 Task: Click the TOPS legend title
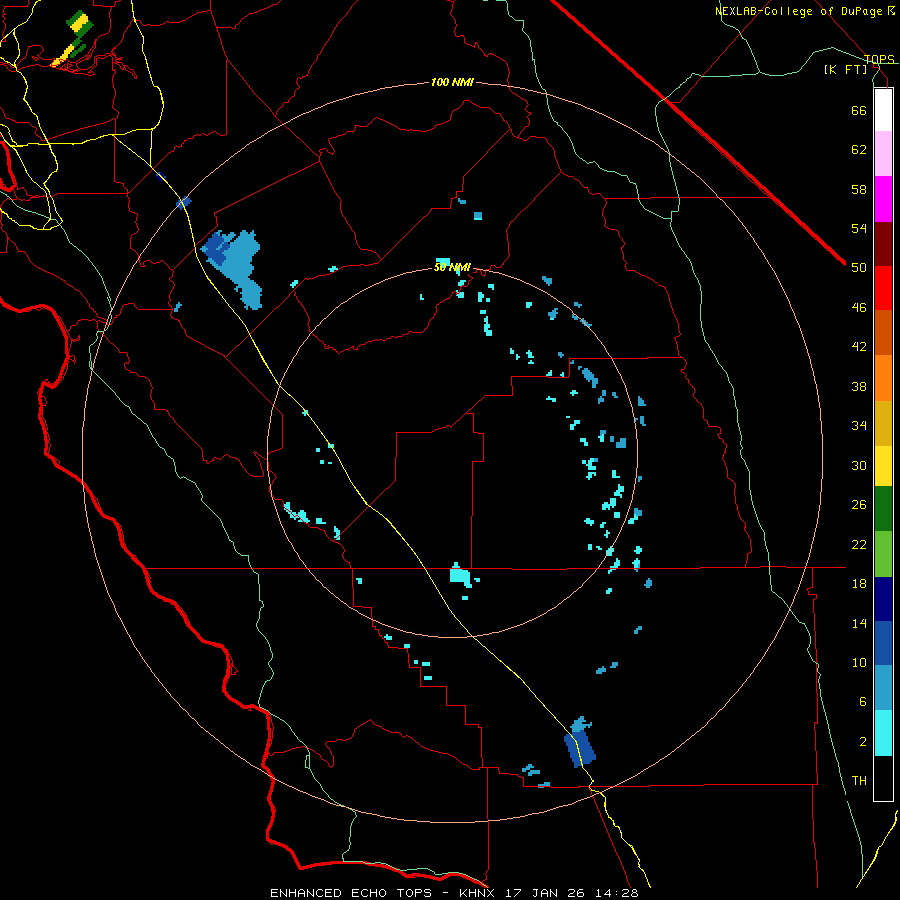click(879, 59)
